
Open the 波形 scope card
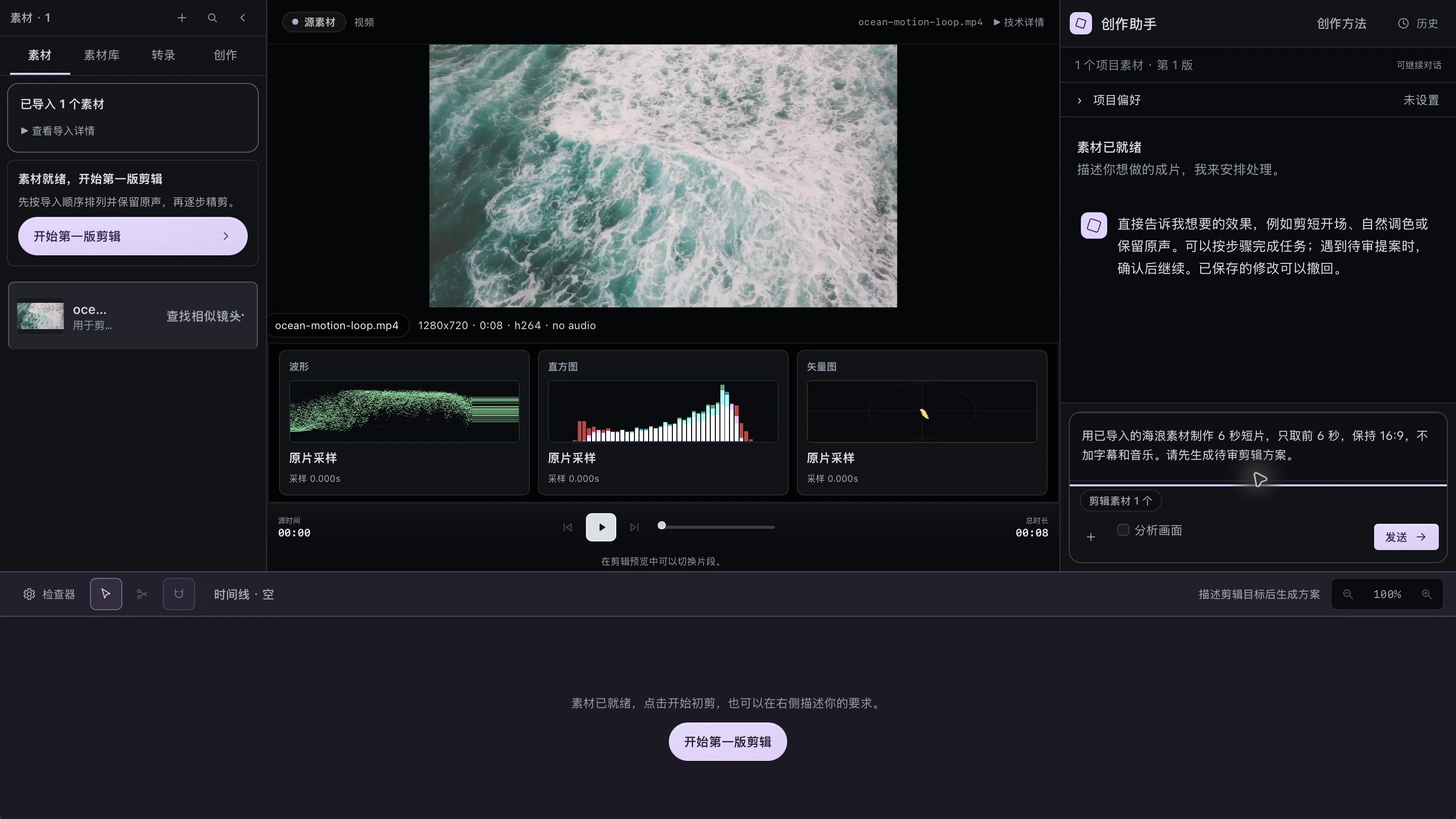(404, 423)
